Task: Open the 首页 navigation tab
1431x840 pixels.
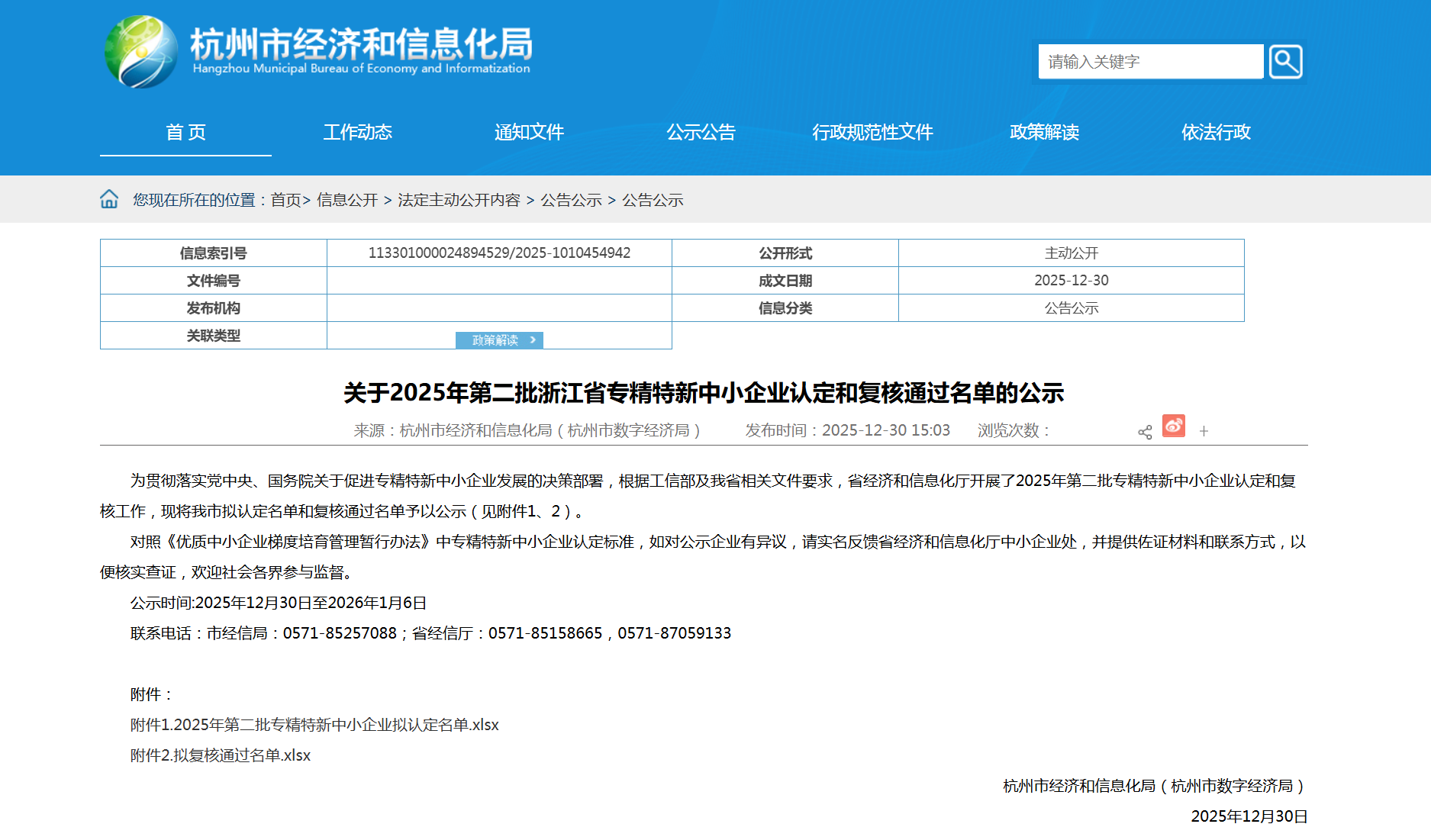Action: click(x=185, y=132)
